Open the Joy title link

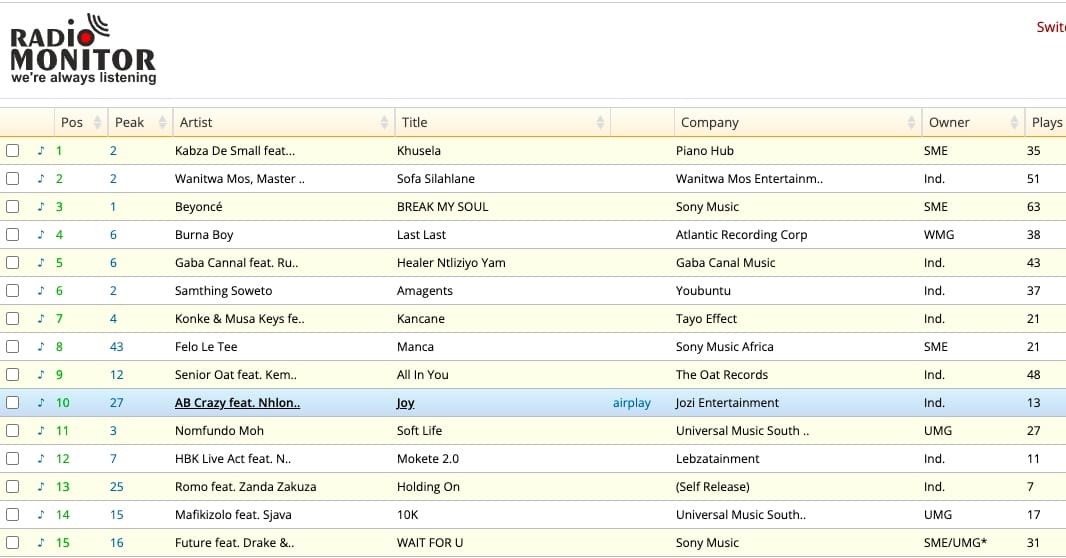(x=405, y=402)
